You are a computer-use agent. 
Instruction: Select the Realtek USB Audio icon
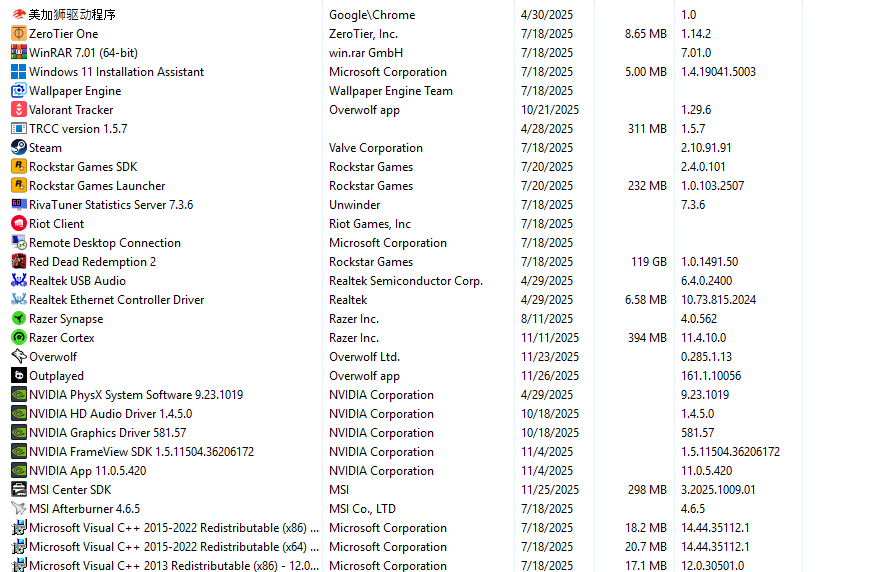(19, 281)
